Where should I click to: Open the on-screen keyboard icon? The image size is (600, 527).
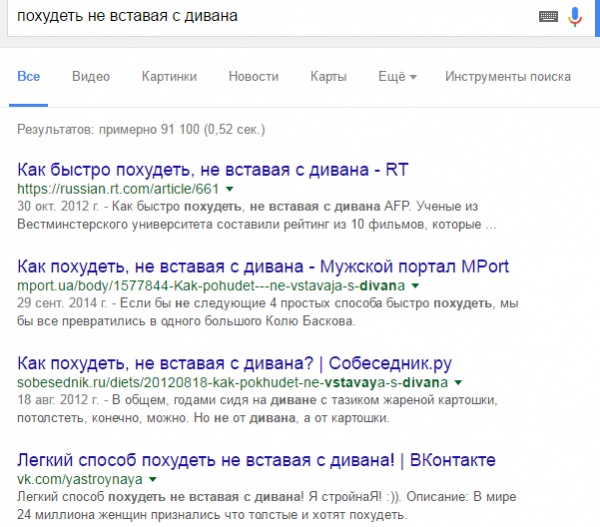click(548, 16)
